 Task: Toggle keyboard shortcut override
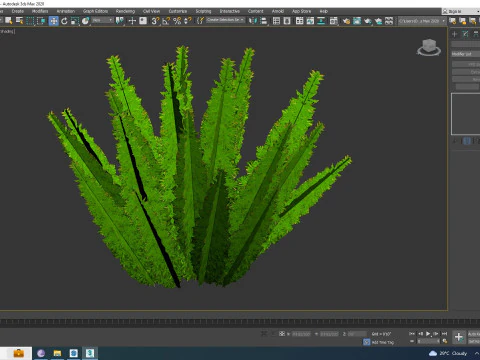tap(143, 21)
